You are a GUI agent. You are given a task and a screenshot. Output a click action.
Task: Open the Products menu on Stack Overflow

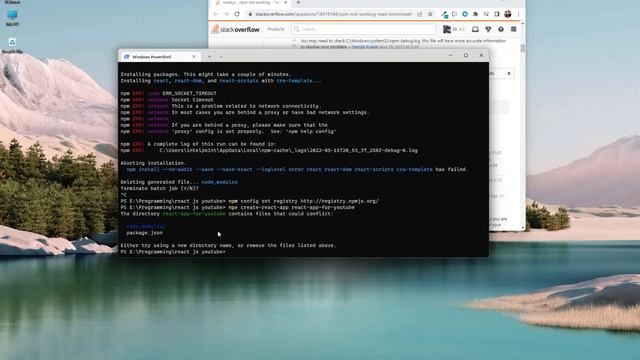(x=276, y=29)
